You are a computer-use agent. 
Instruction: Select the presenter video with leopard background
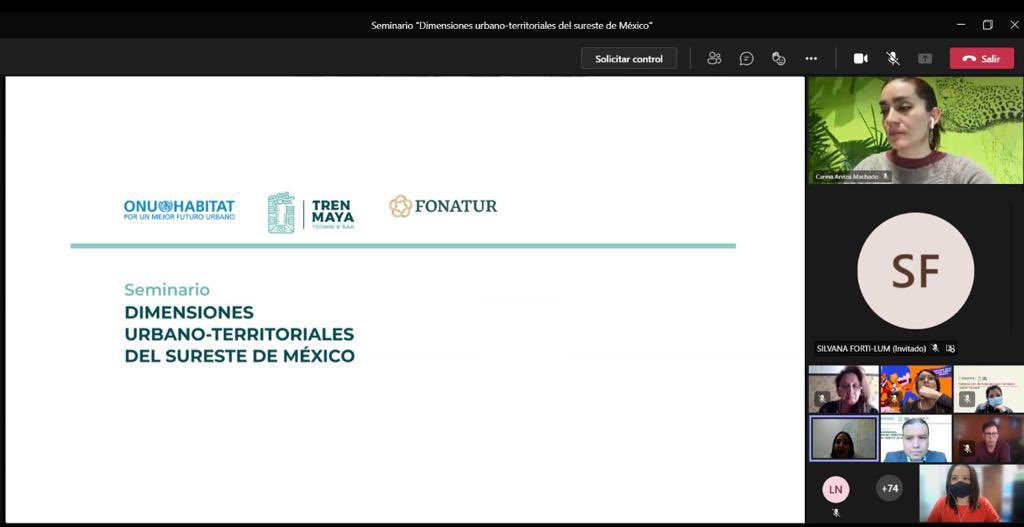click(x=916, y=130)
